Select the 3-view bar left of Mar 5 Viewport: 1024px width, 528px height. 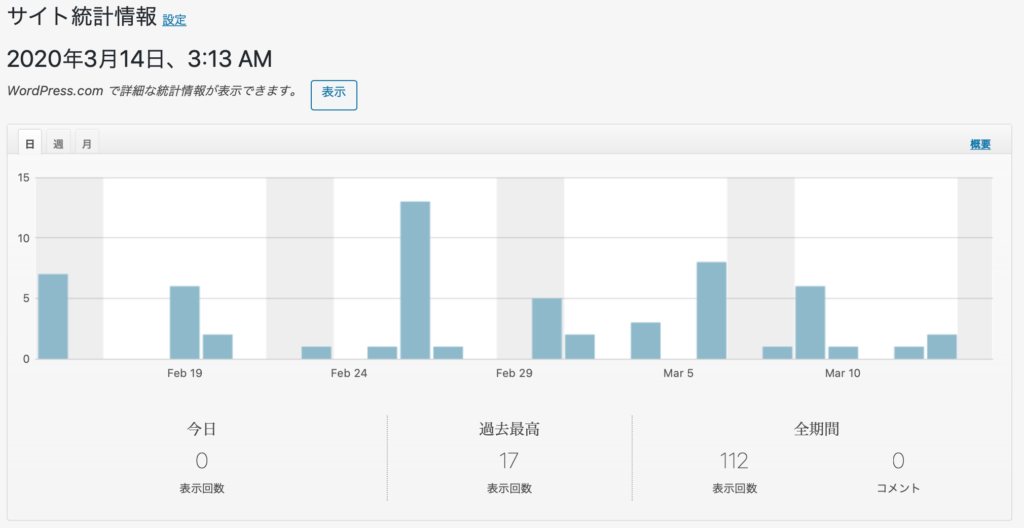645,340
